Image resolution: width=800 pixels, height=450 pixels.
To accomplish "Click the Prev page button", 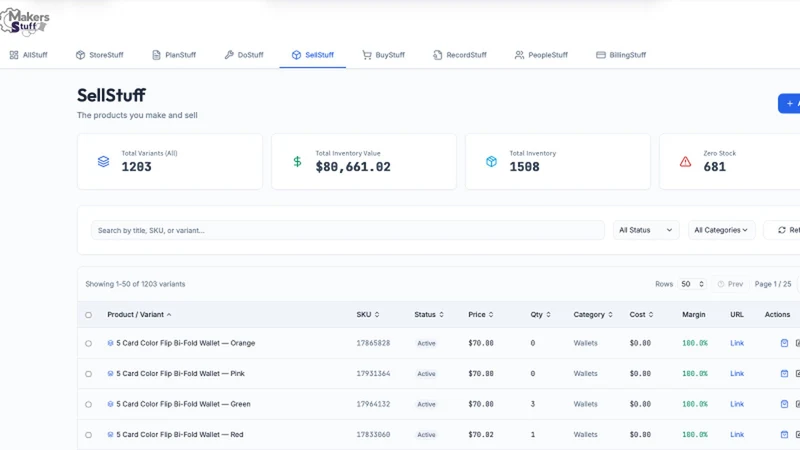I will pyautogui.click(x=730, y=284).
